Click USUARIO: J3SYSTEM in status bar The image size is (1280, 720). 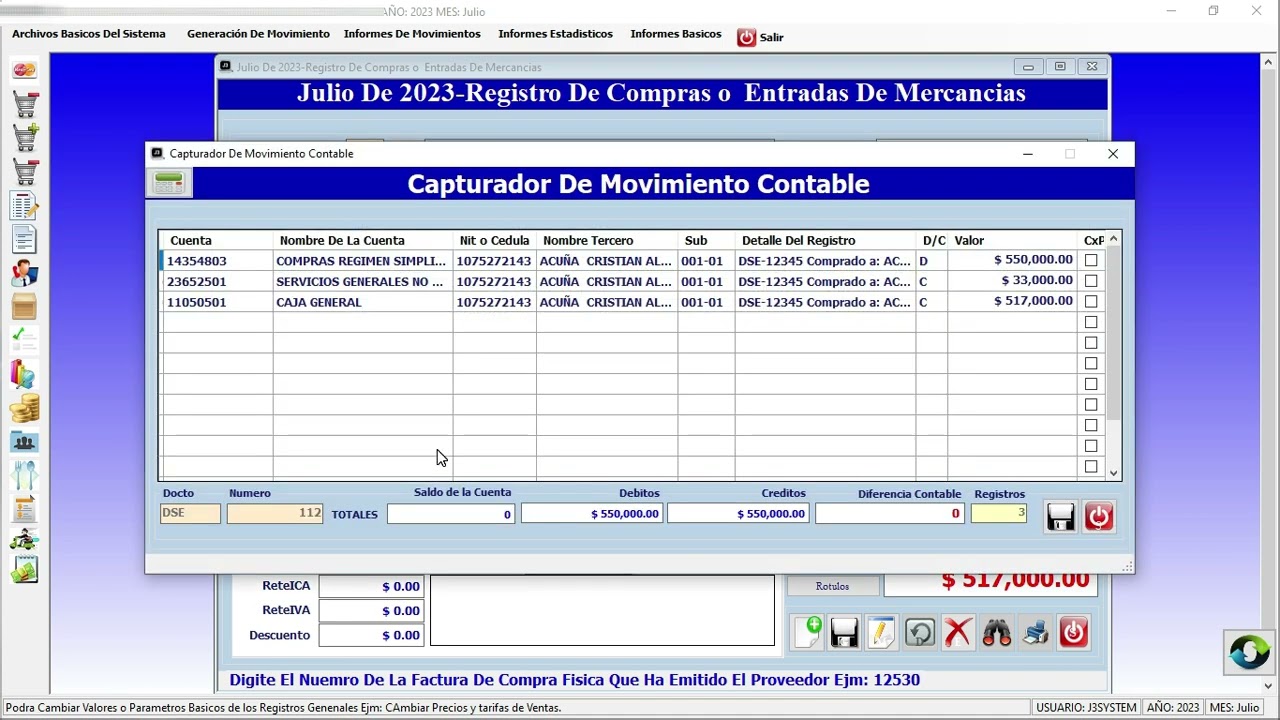[1086, 707]
